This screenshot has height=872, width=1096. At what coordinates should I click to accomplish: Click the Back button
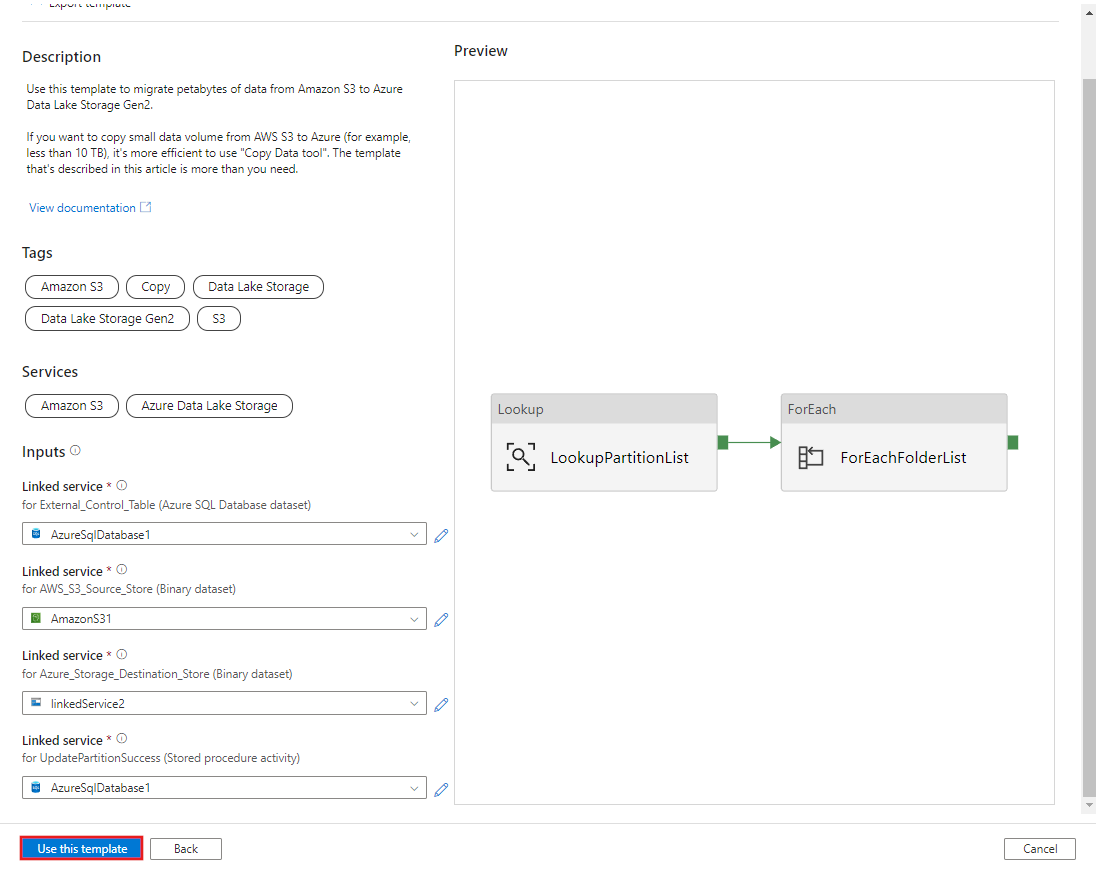[x=185, y=848]
